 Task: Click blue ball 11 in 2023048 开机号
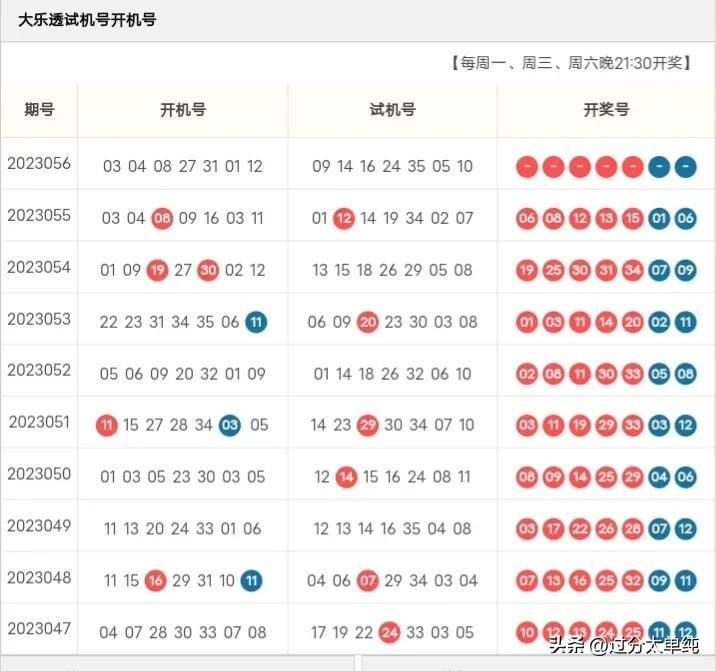(252, 581)
